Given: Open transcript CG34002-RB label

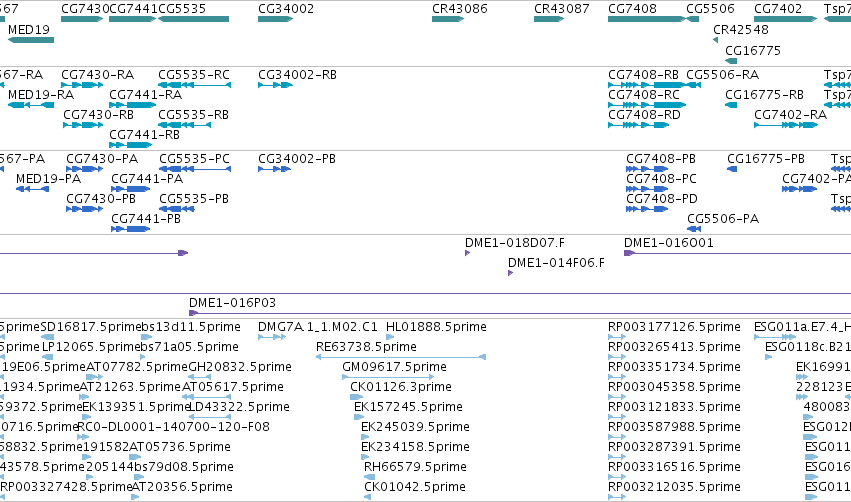Looking at the screenshot, I should (297, 74).
